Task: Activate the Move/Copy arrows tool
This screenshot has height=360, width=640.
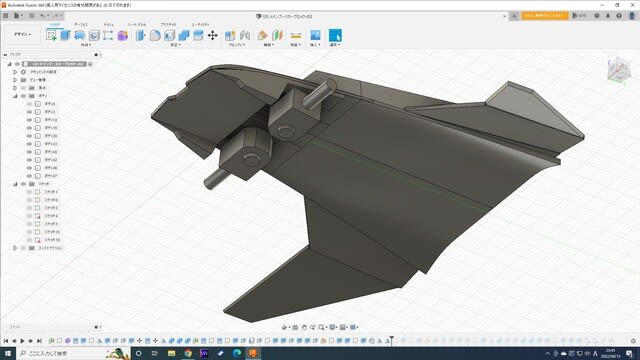Action: pyautogui.click(x=213, y=36)
